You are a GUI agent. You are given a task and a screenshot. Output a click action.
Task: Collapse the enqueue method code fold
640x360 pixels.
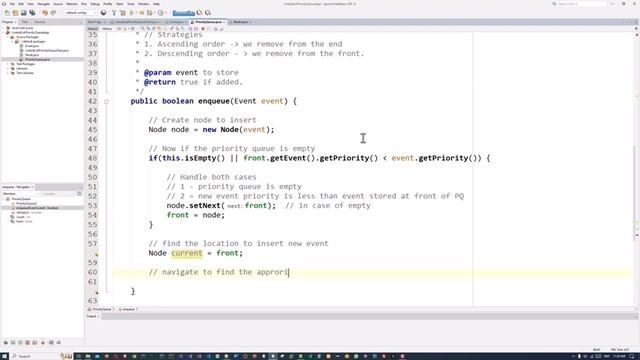point(106,101)
